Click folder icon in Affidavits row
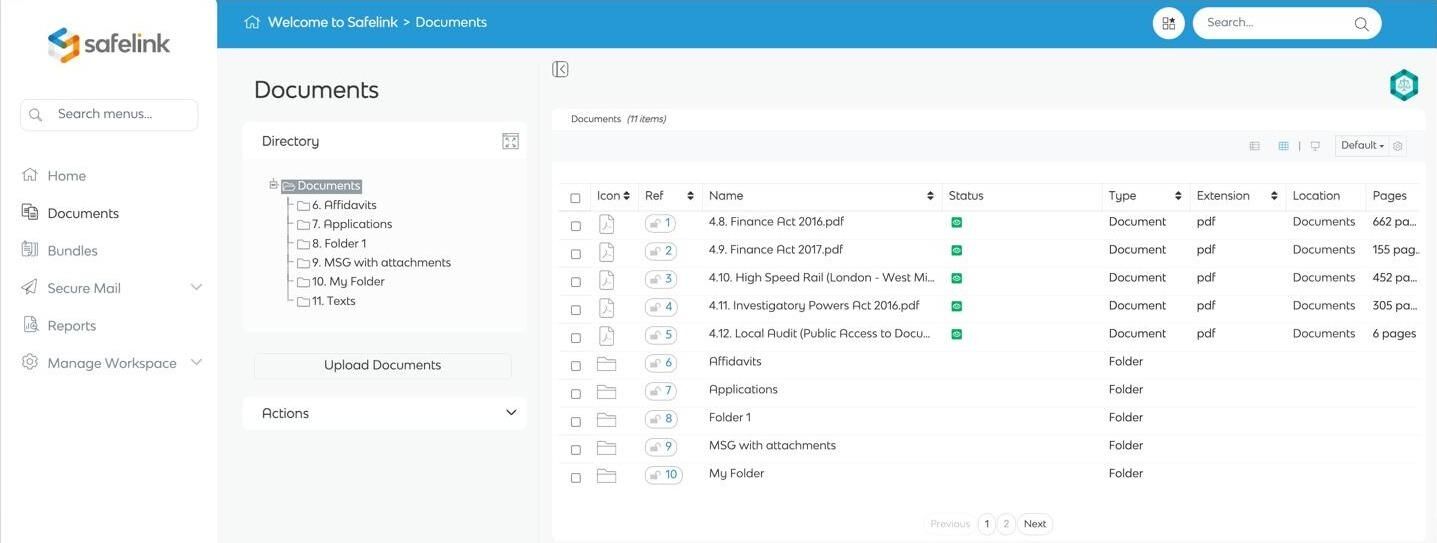This screenshot has height=543, width=1437. pos(606,364)
